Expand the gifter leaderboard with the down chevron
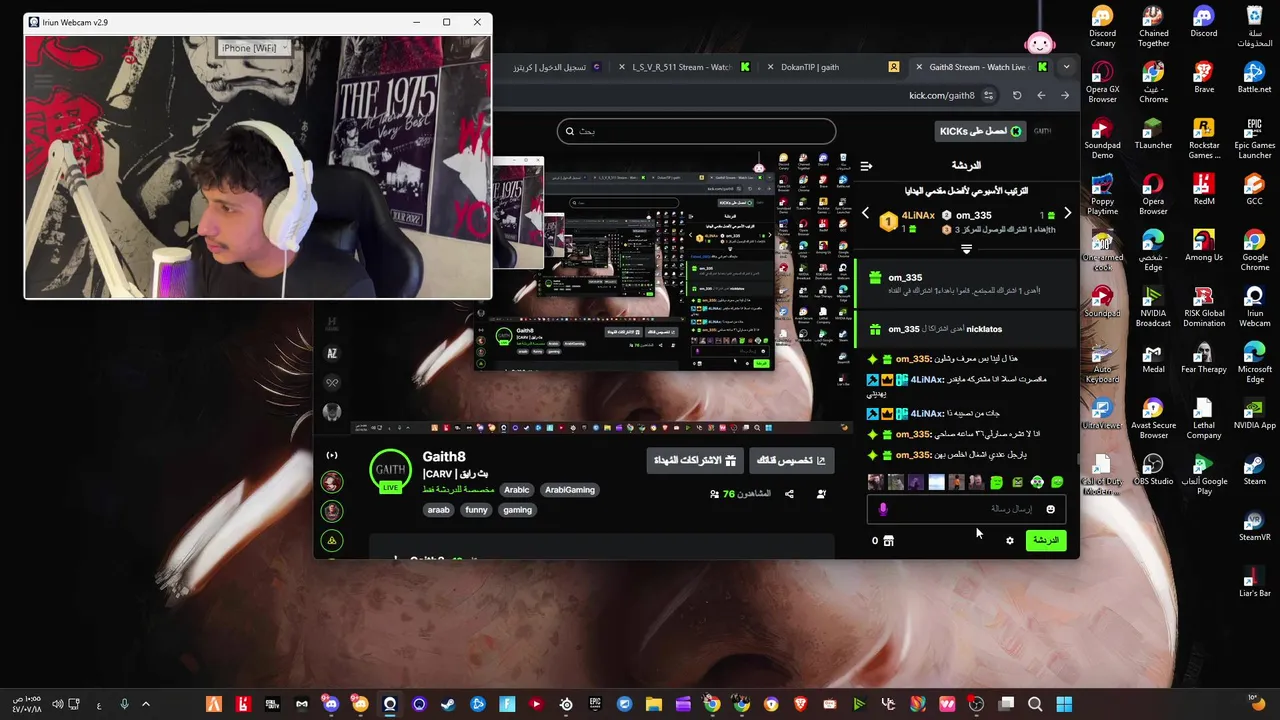 click(x=966, y=249)
